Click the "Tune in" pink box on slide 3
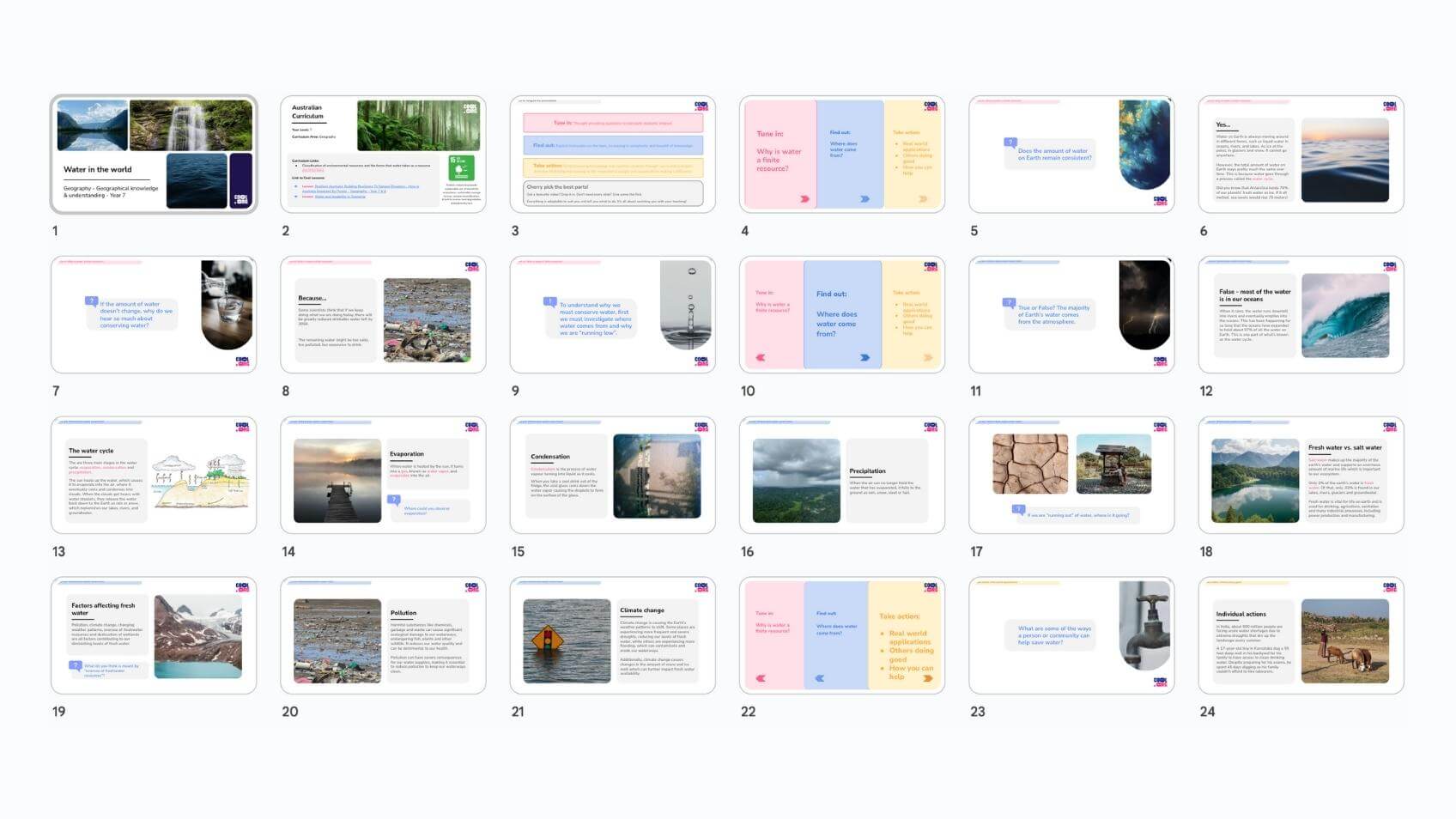 613,123
